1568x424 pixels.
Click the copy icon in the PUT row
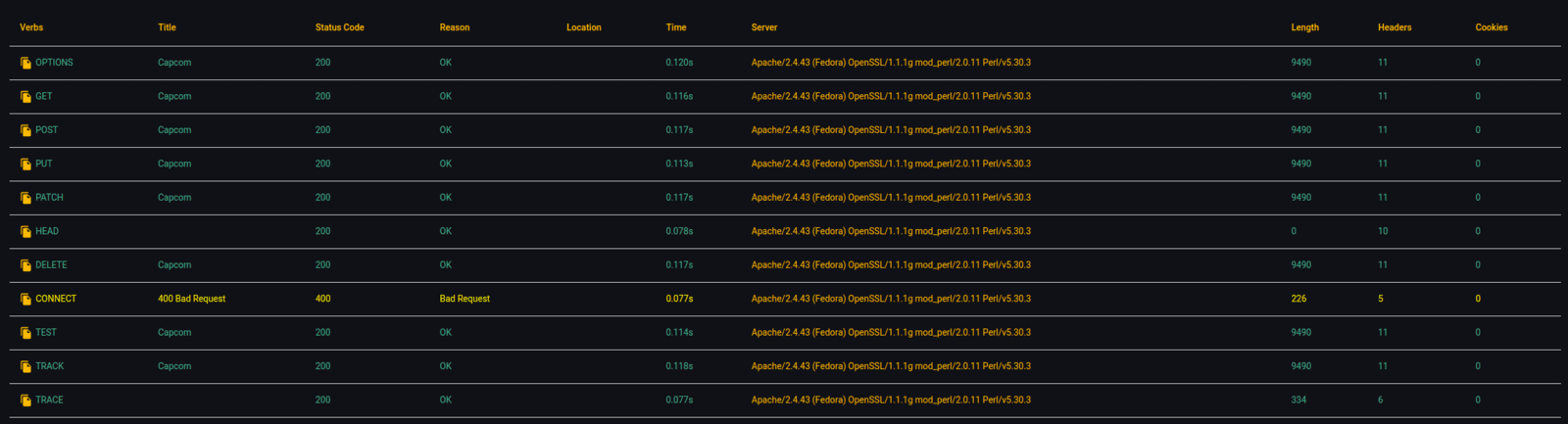coord(25,165)
